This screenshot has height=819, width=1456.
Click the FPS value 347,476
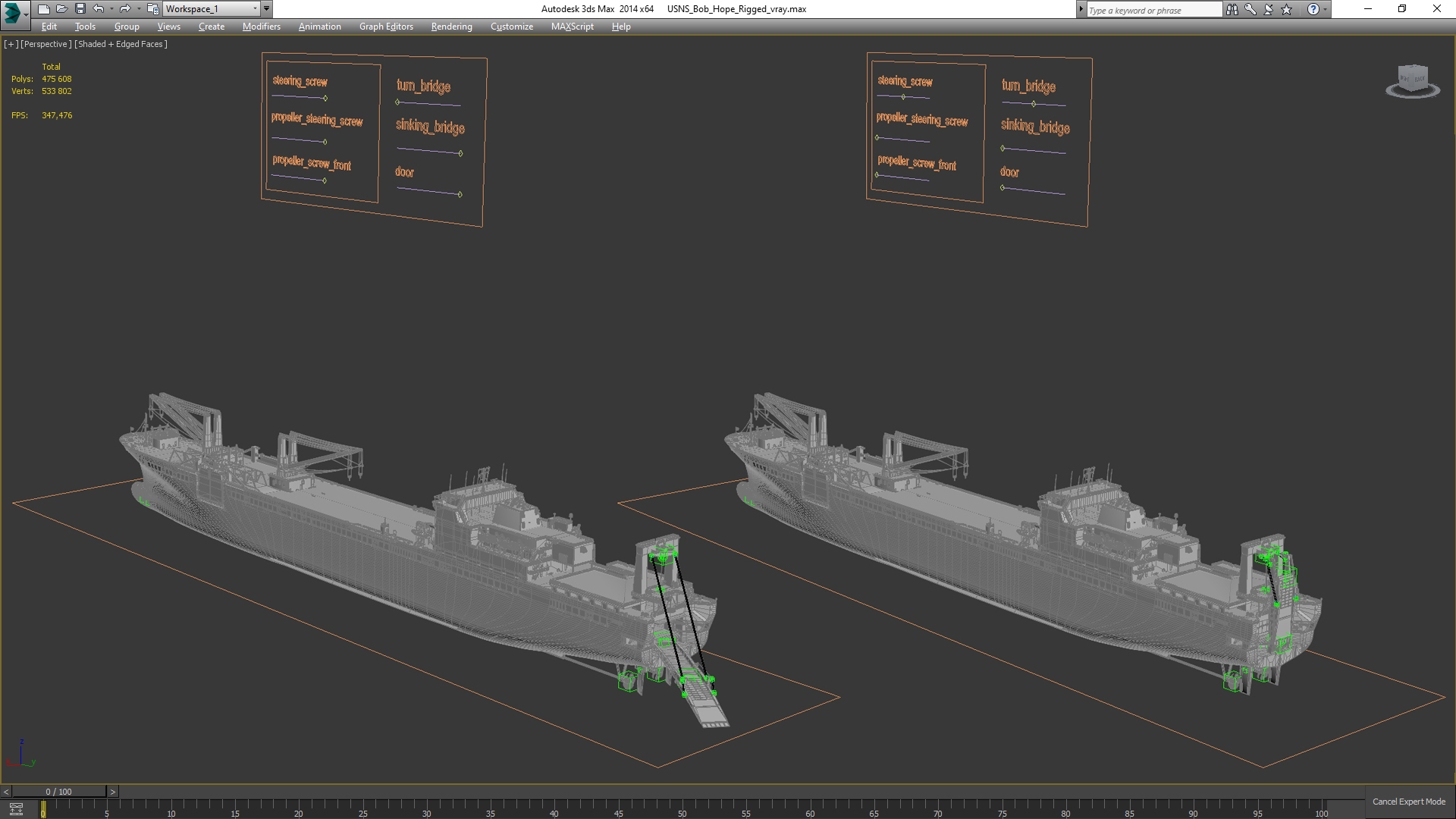57,115
